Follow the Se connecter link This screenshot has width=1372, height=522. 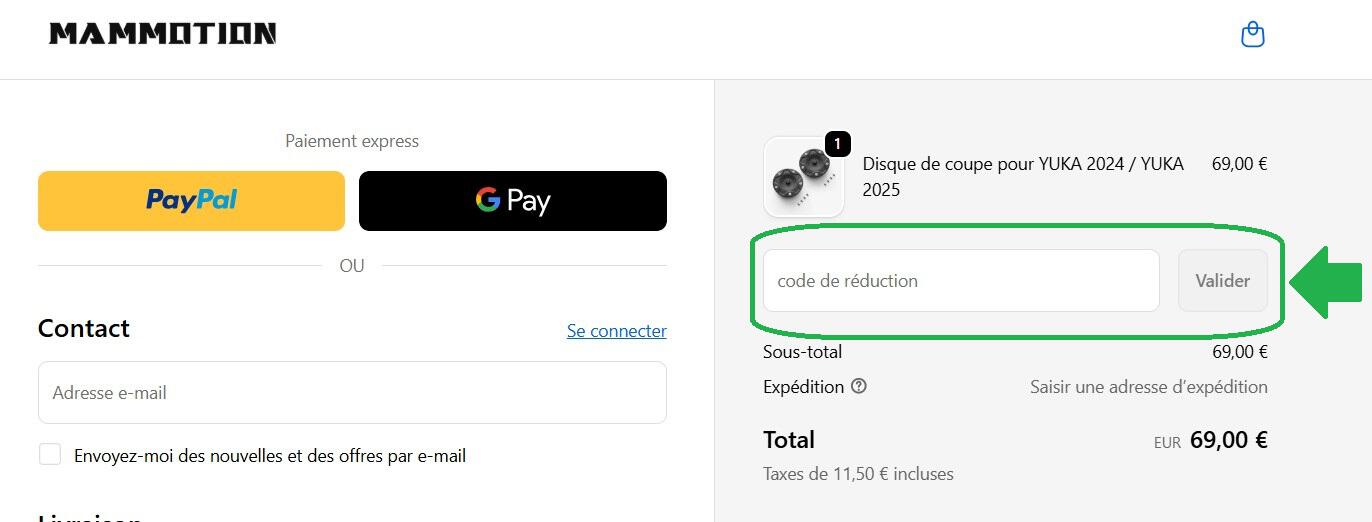pos(616,331)
